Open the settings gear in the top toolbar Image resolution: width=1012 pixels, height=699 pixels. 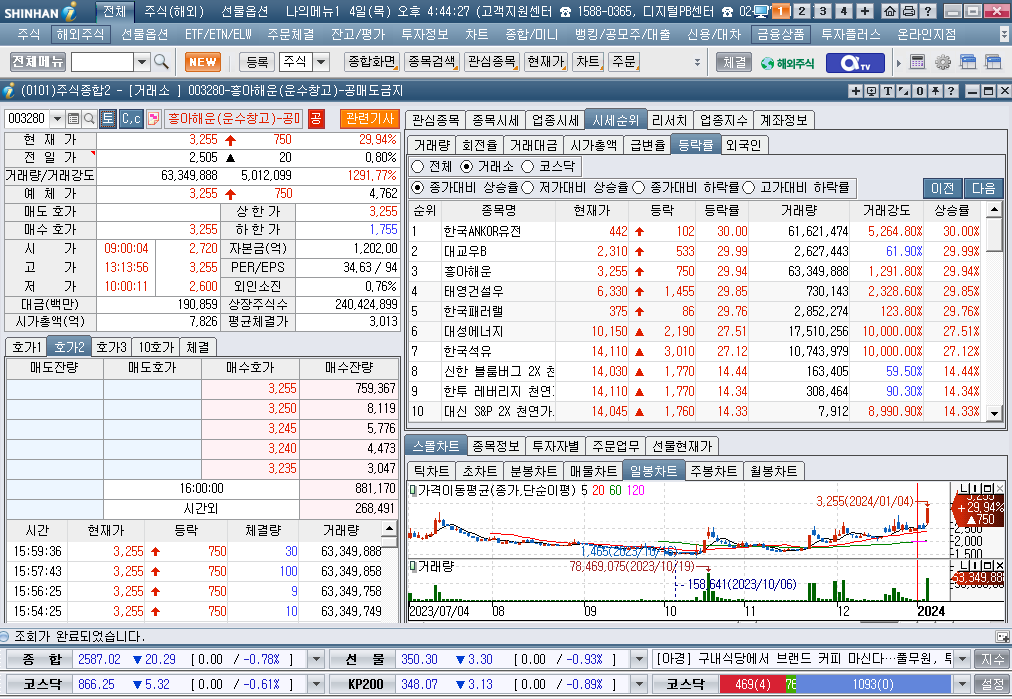point(942,62)
